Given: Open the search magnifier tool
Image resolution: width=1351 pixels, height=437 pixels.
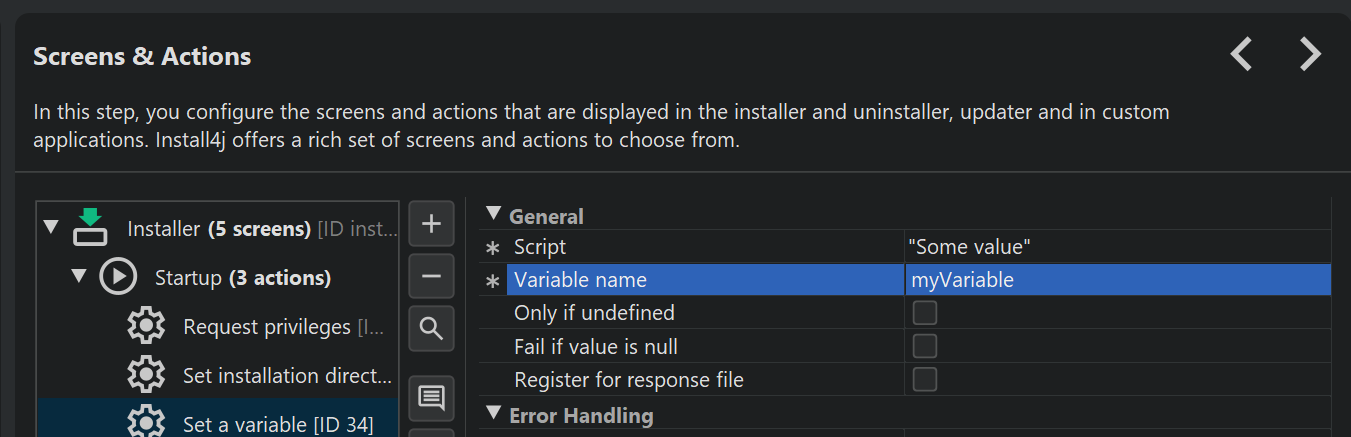Looking at the screenshot, I should coord(431,328).
